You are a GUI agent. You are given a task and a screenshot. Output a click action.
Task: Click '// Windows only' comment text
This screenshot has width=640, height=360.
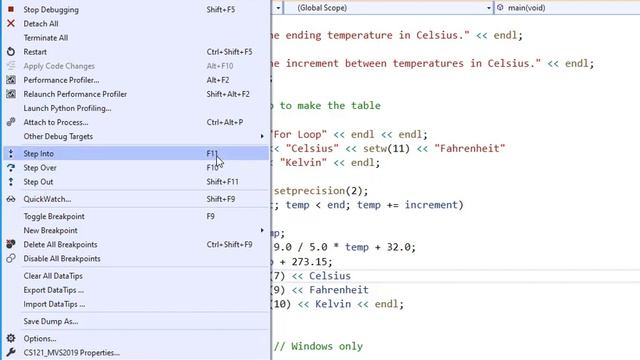318,346
